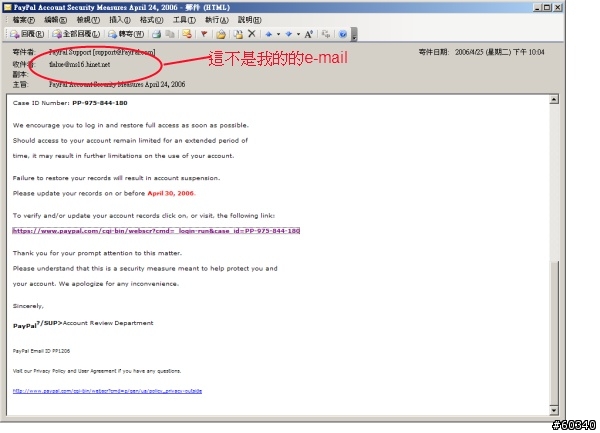Click the Copy icon in the toolbar
The width and height of the screenshot is (600, 433).
tap(170, 34)
